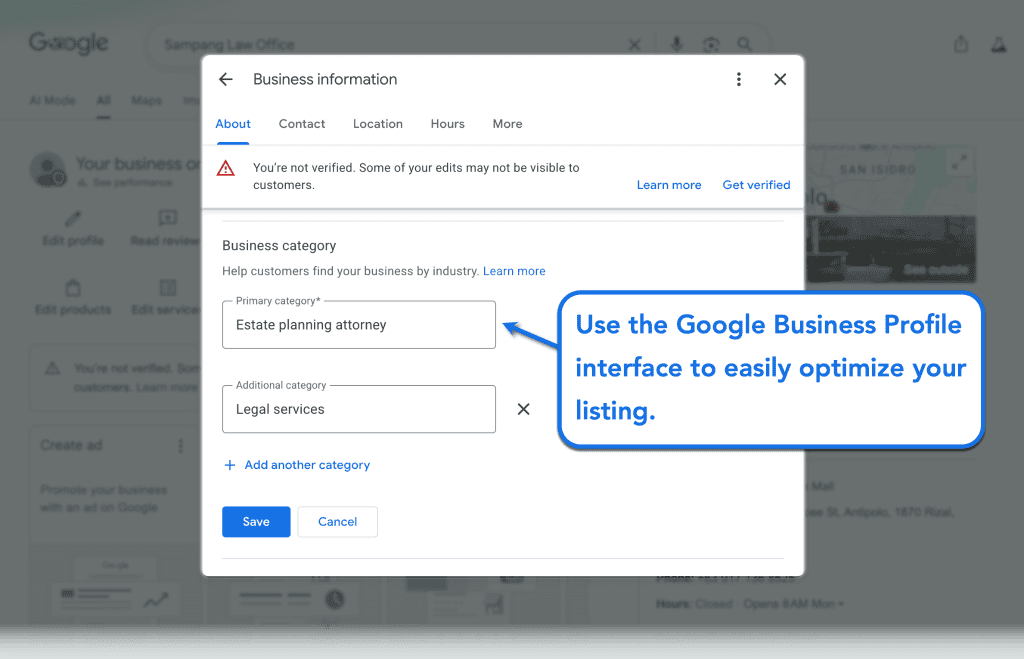Open Edit products bag icon in background
The image size is (1024, 659).
[73, 287]
